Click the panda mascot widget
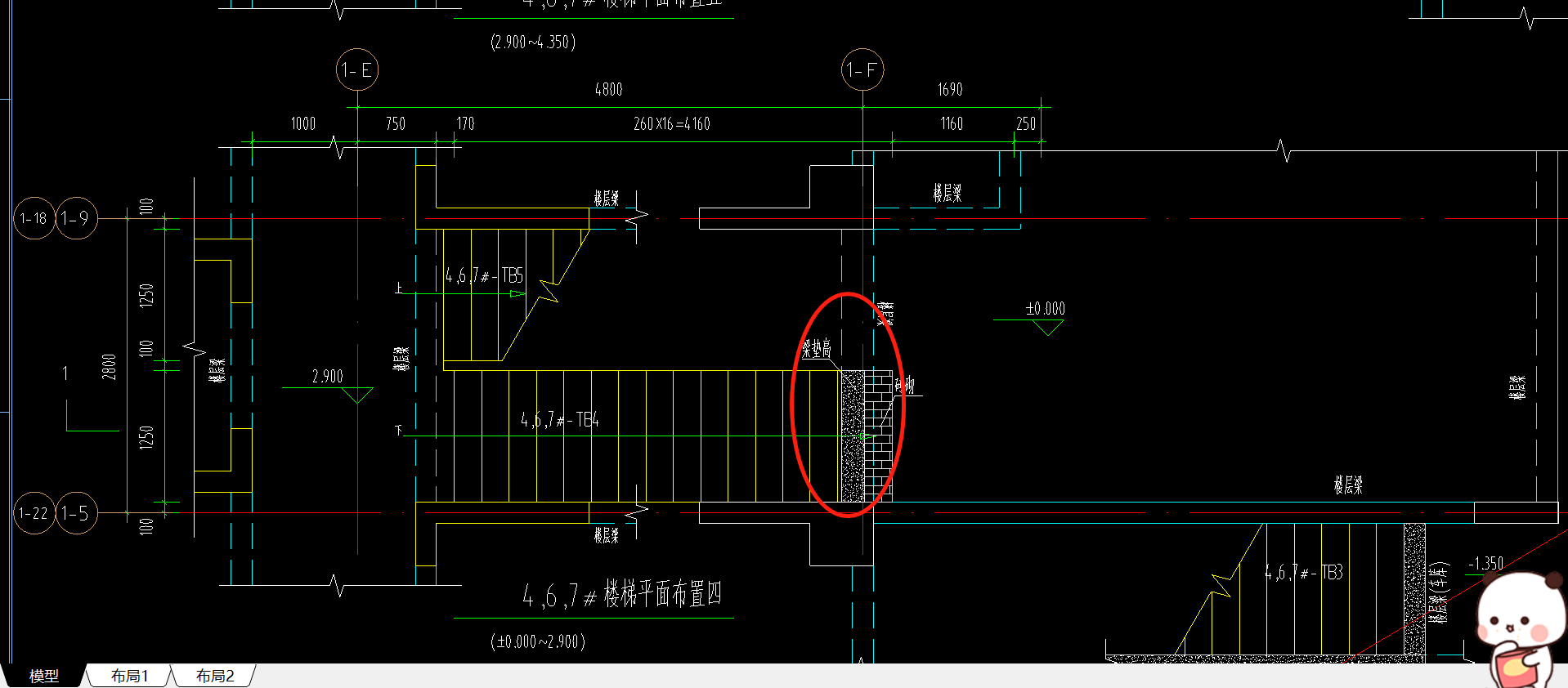1568x688 pixels. 1521,629
